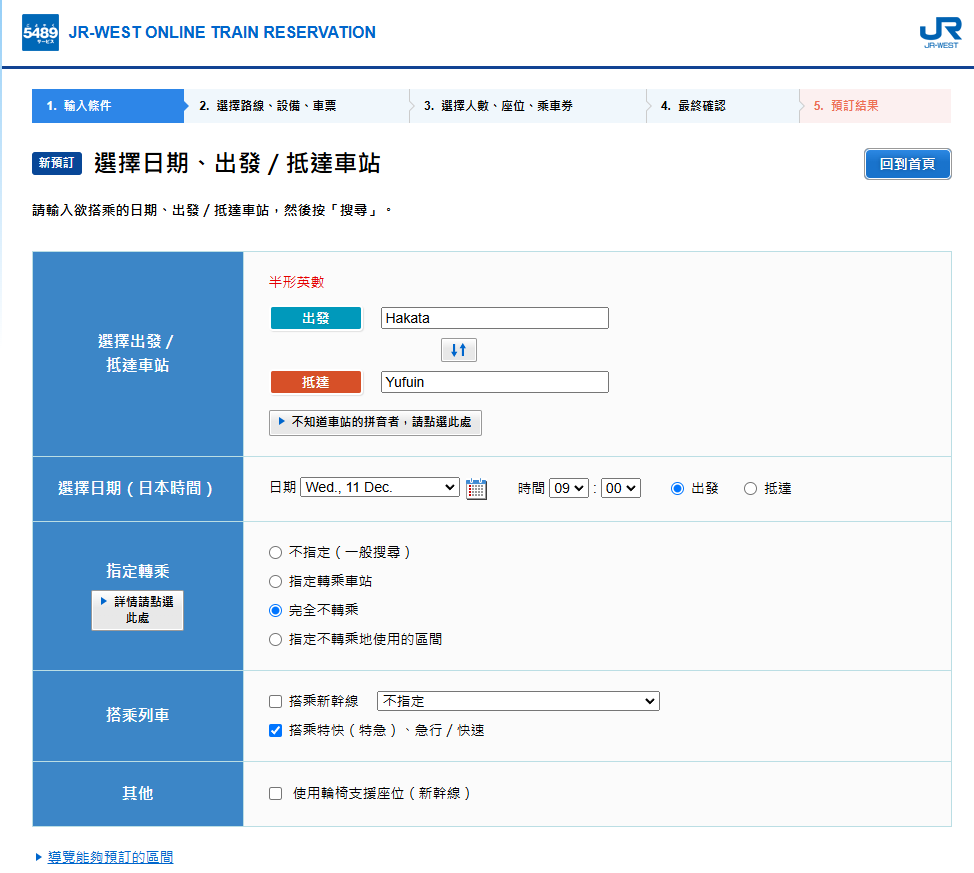The image size is (974, 873).
Task: Enable 使用輪椅支援座位 checkbox
Action: point(276,794)
